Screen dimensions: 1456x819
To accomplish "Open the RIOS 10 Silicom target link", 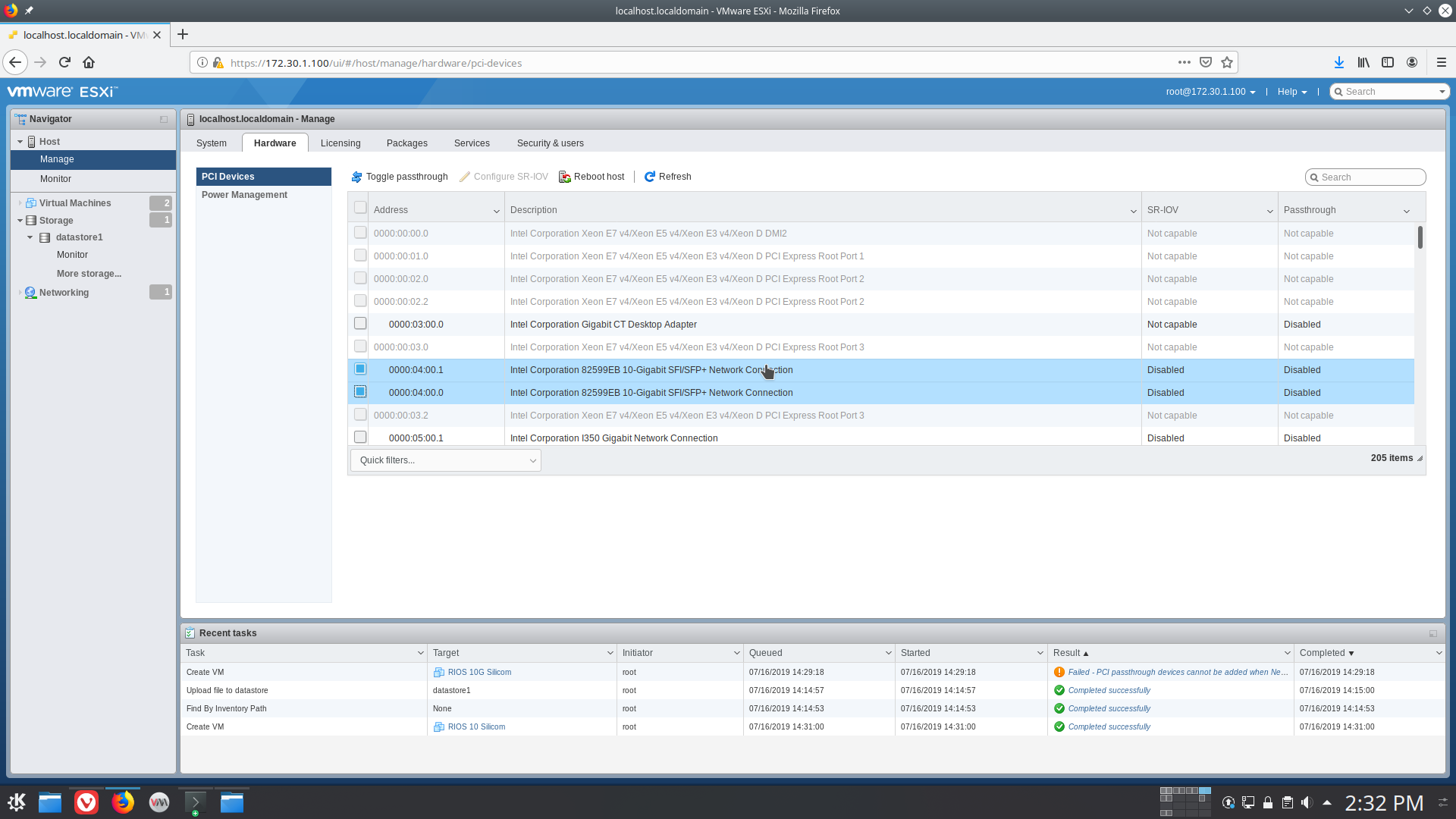I will (476, 726).
